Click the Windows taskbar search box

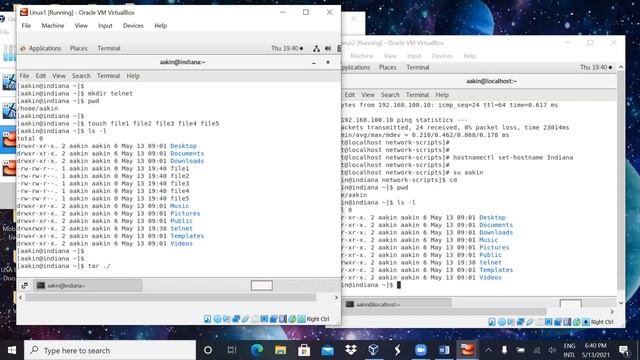[x=110, y=350]
